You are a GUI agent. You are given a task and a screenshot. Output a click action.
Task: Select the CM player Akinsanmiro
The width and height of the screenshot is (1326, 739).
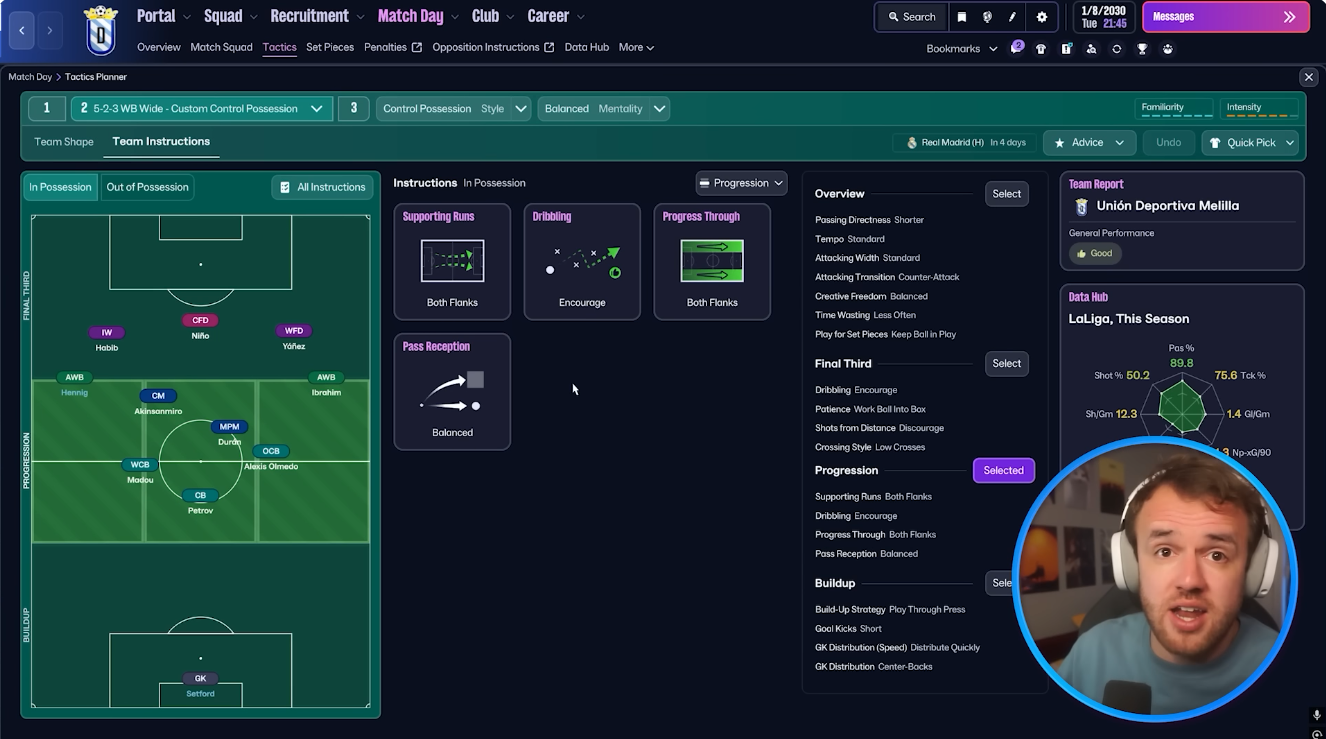(x=158, y=402)
